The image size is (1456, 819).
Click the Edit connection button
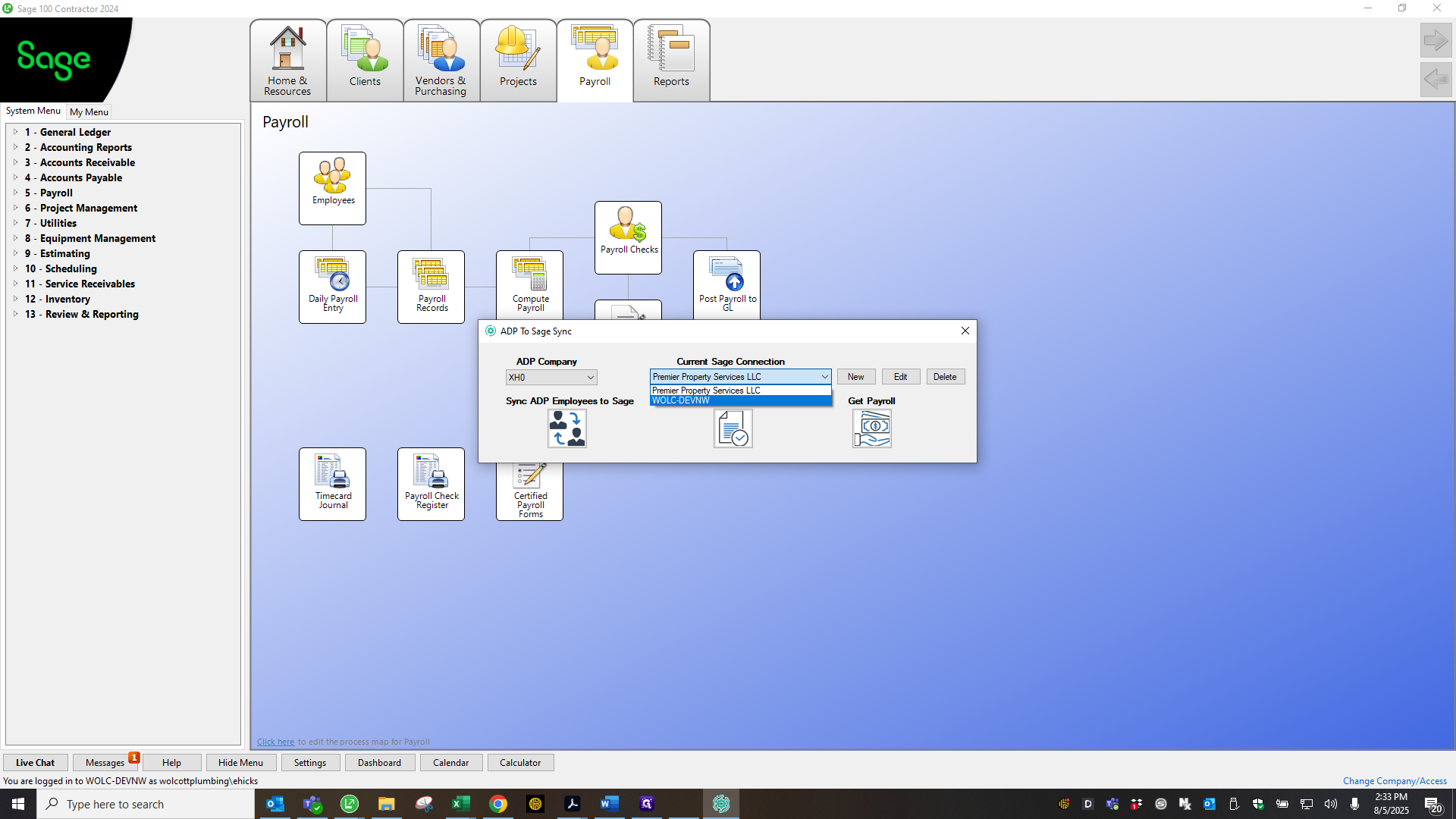point(900,377)
